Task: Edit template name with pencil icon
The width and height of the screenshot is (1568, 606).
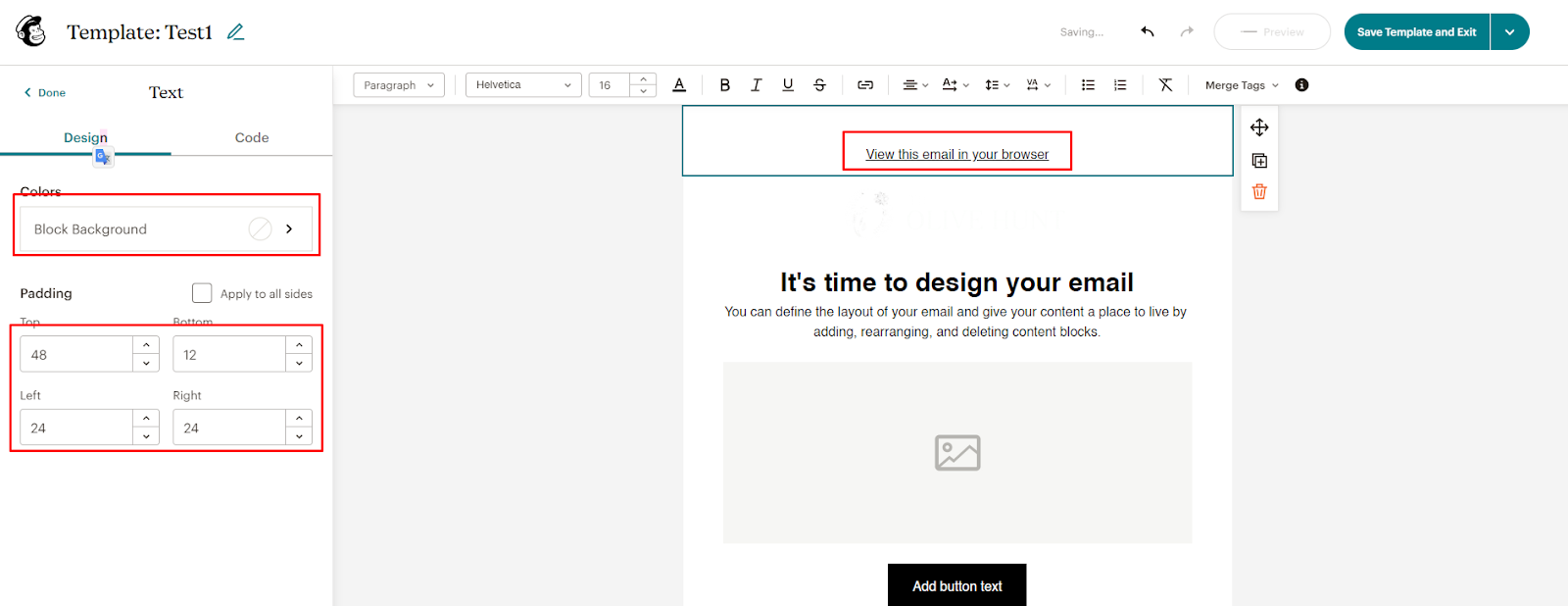Action: coord(235,31)
